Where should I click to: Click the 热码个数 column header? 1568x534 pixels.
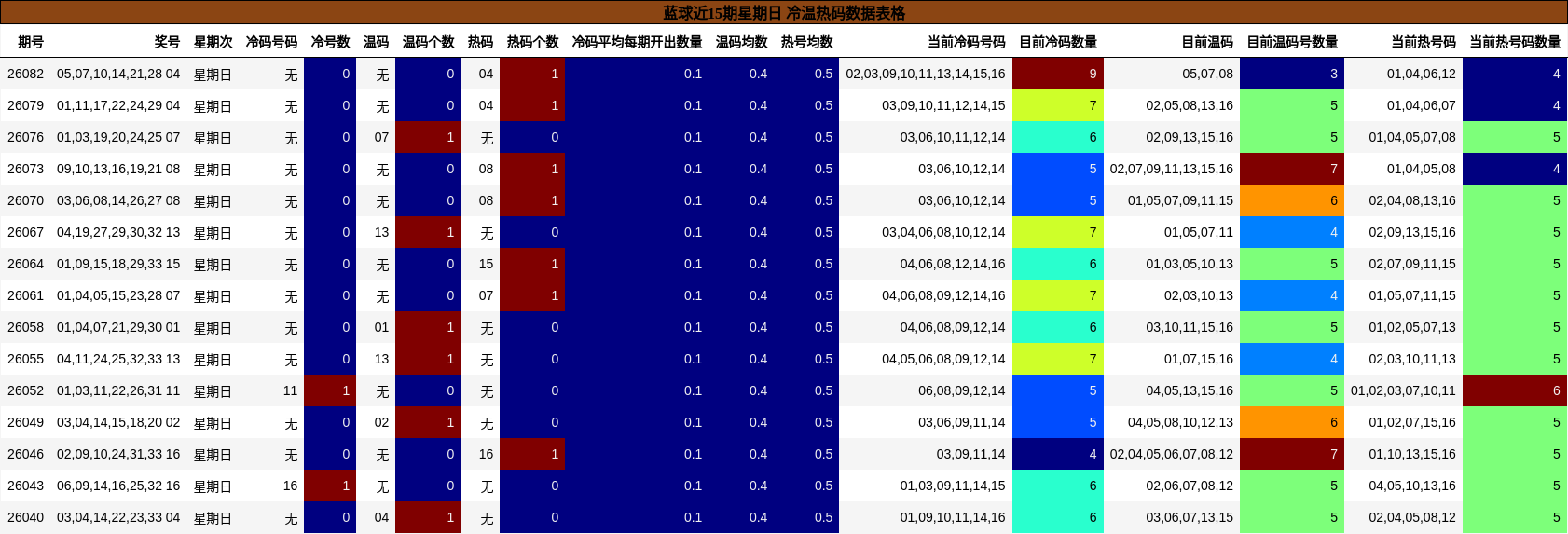(532, 42)
